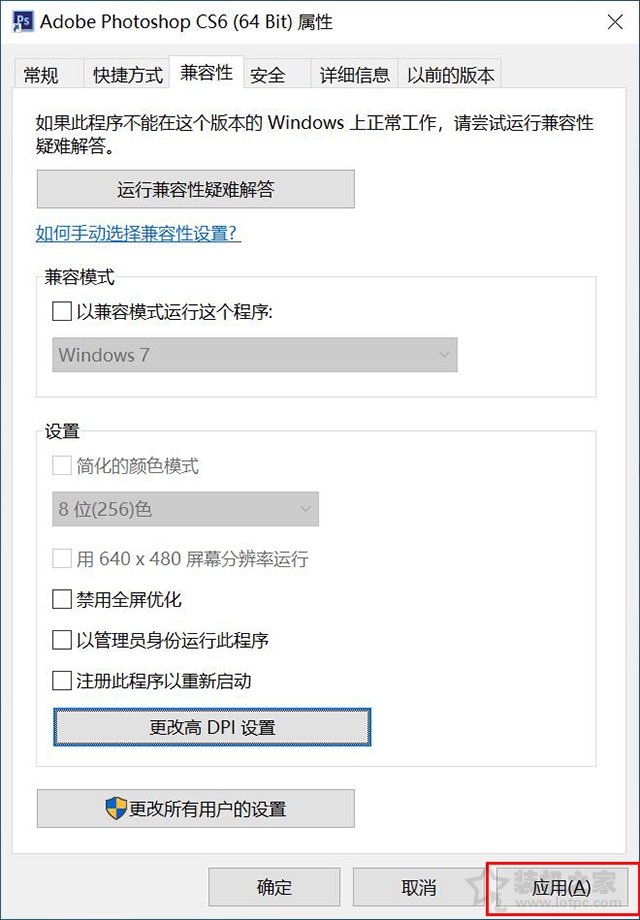
Task: Switch to the 常规 tab
Action: coord(45,74)
